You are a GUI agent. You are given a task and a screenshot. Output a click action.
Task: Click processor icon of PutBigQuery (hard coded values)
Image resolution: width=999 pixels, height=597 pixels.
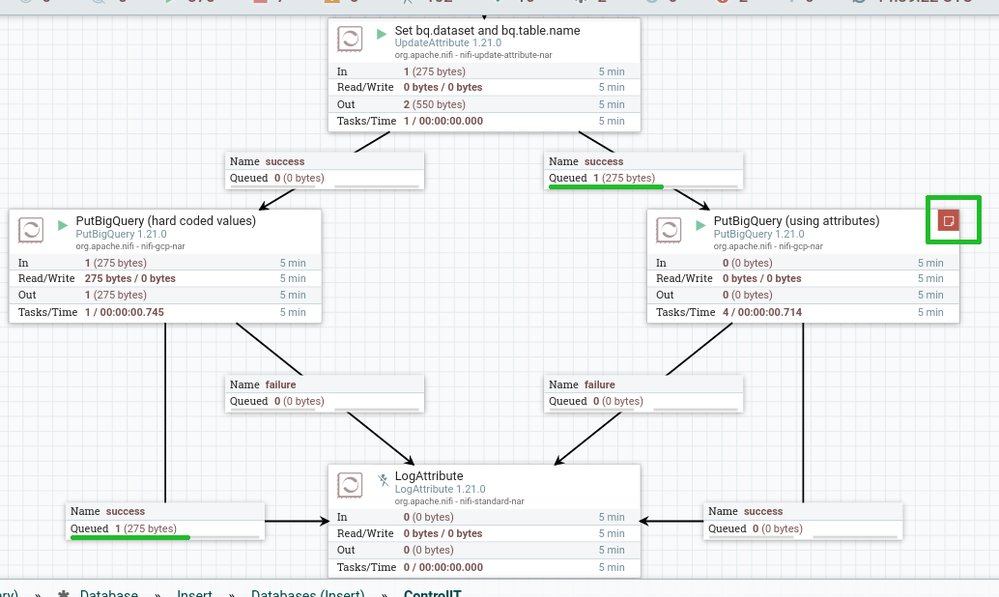tap(31, 230)
